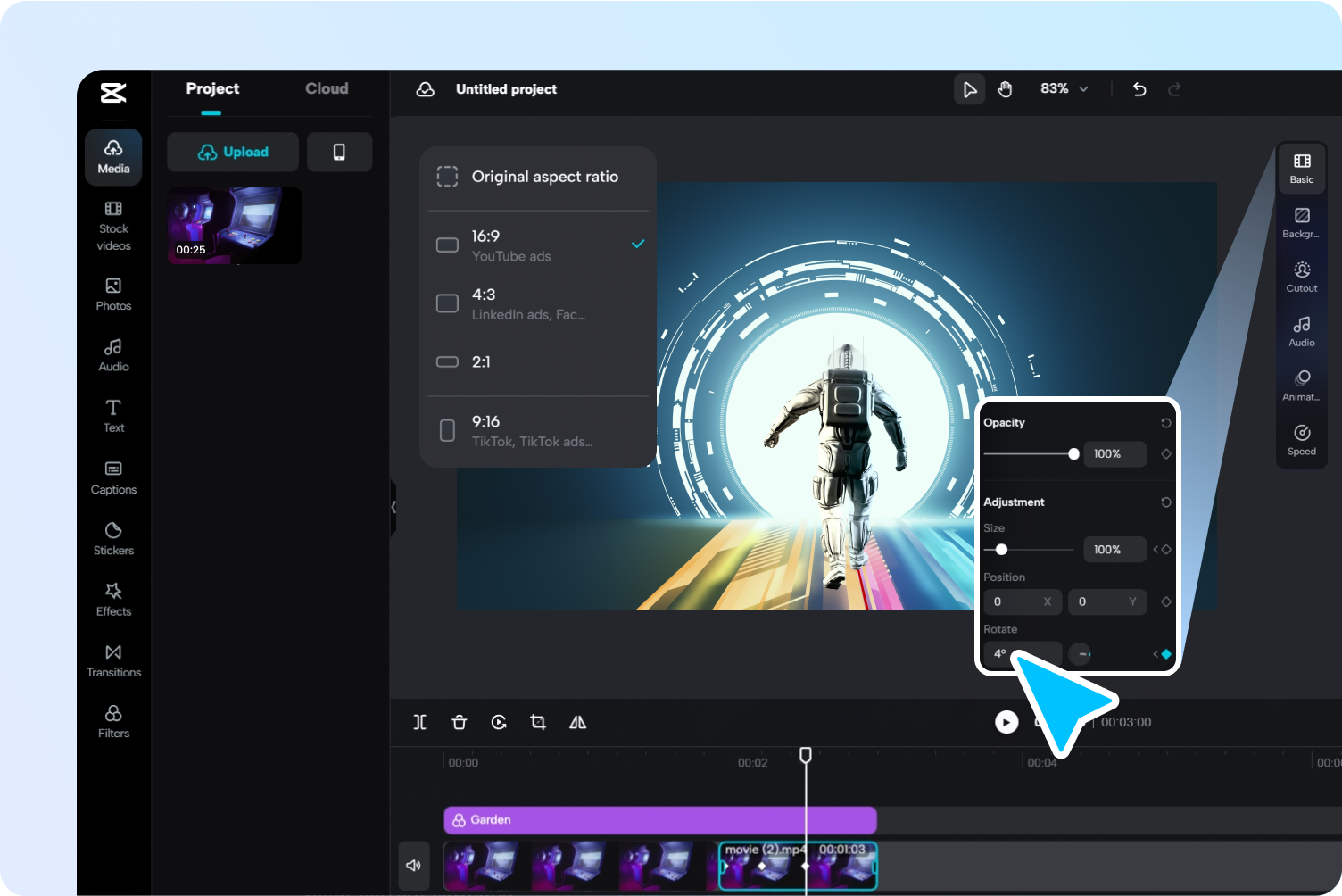The height and width of the screenshot is (896, 1342).
Task: Select the 00:25 video thumbnail in Media
Action: pos(234,225)
